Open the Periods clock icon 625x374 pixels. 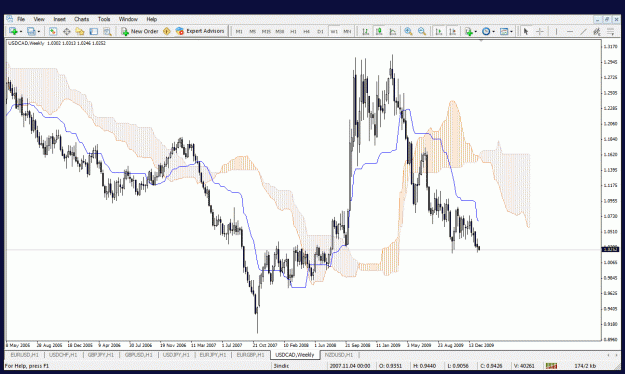point(486,31)
